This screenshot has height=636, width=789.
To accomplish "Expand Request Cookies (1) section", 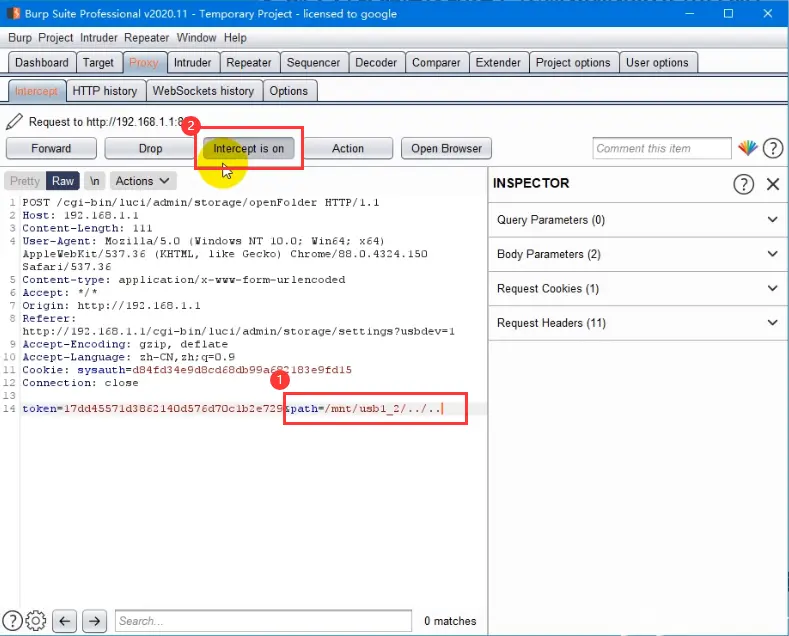I will coord(638,288).
